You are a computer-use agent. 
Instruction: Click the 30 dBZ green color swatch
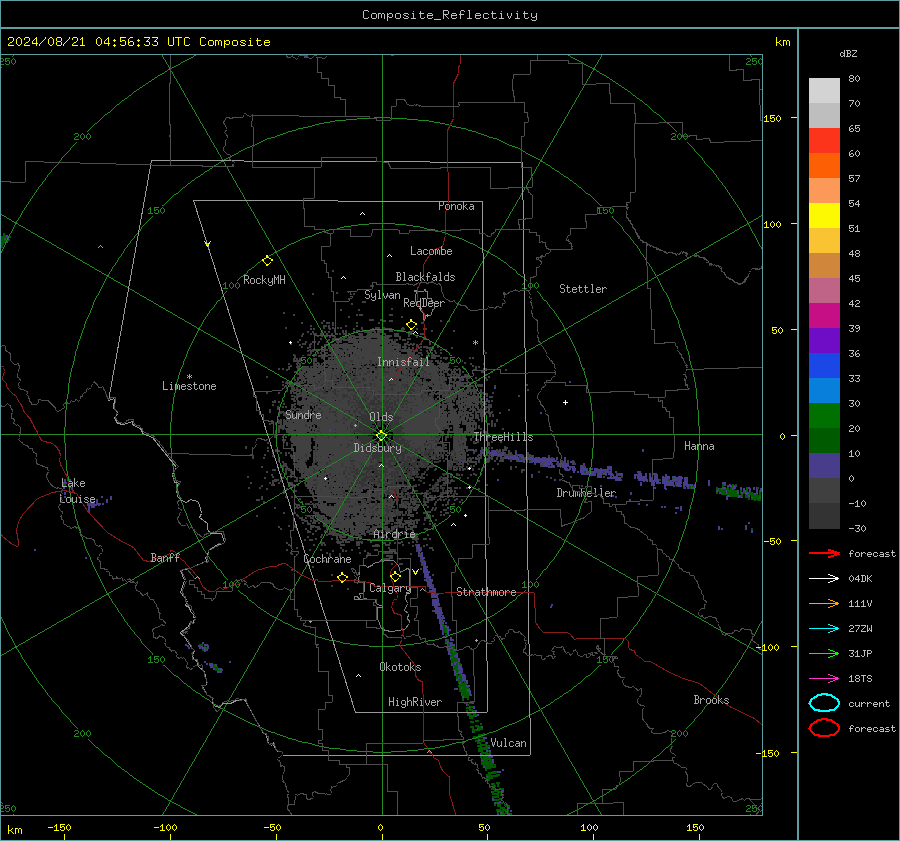click(824, 416)
